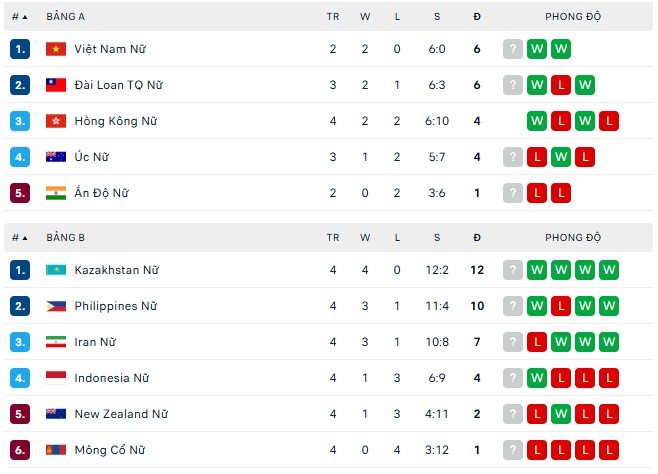Open New Zealand Nữ team page
This screenshot has width=658, height=474.
(121, 414)
